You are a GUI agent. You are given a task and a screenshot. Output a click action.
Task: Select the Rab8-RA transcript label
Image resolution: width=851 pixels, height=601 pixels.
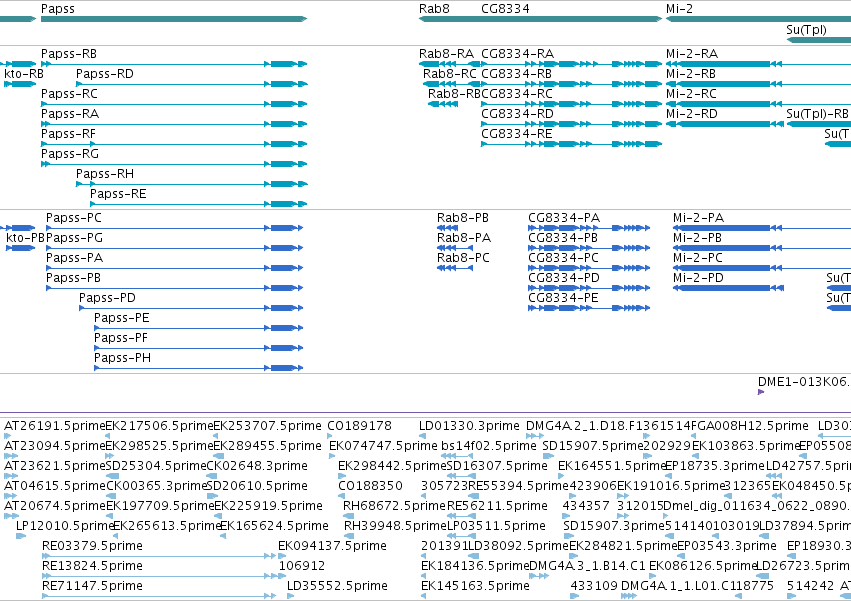[446, 54]
